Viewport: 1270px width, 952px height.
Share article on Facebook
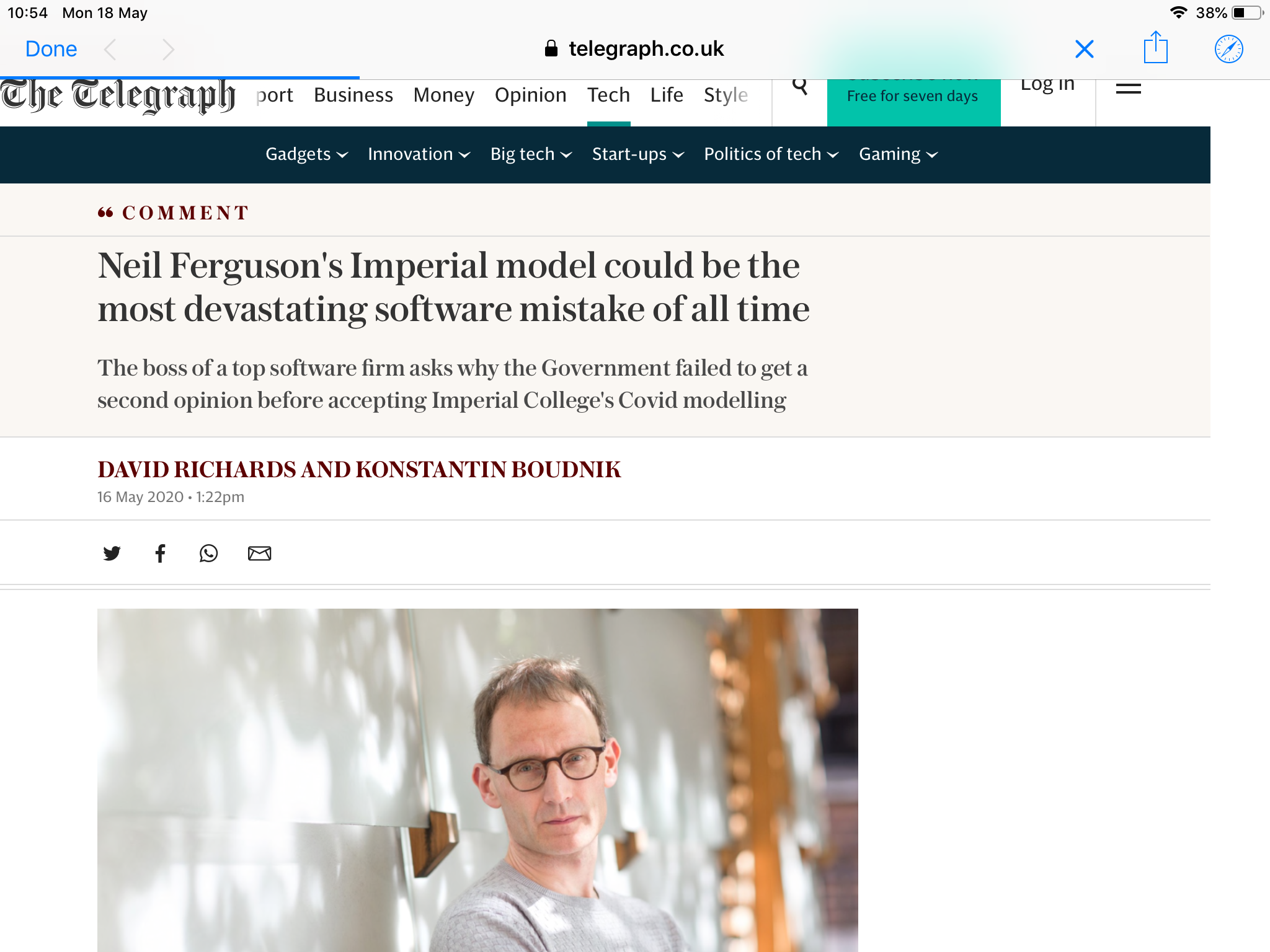point(160,553)
